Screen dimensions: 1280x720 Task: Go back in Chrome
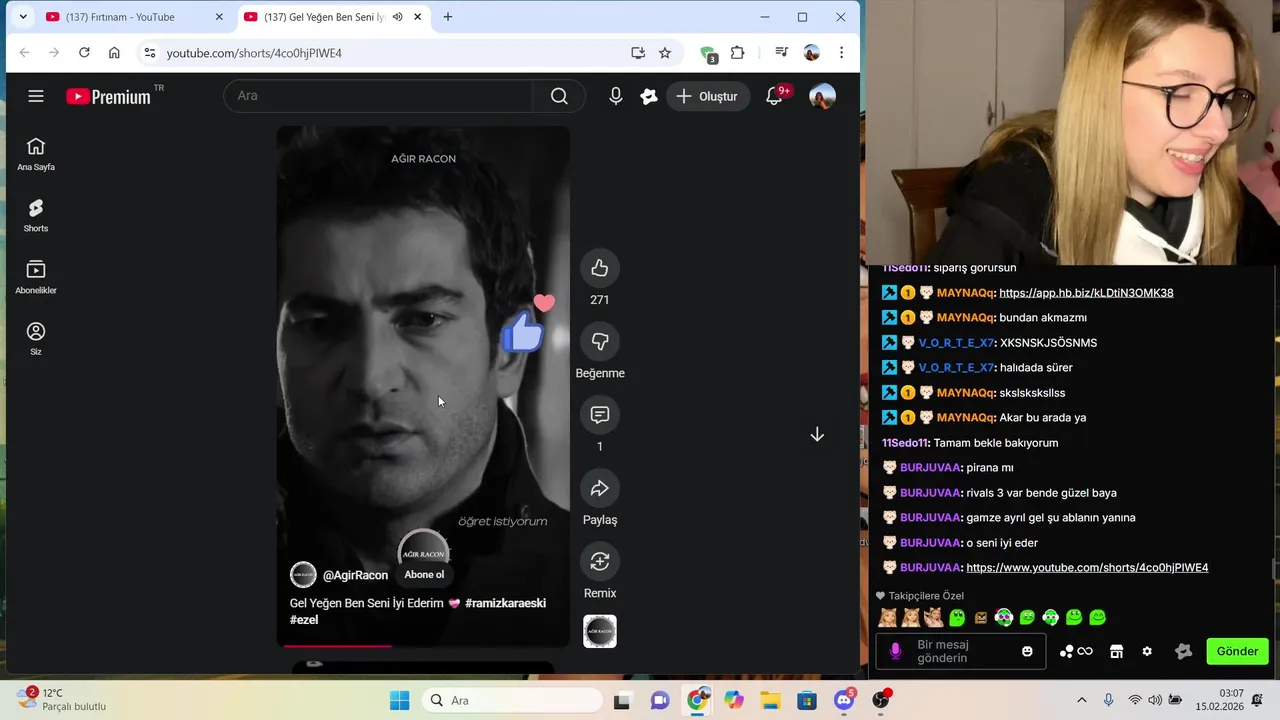25,53
